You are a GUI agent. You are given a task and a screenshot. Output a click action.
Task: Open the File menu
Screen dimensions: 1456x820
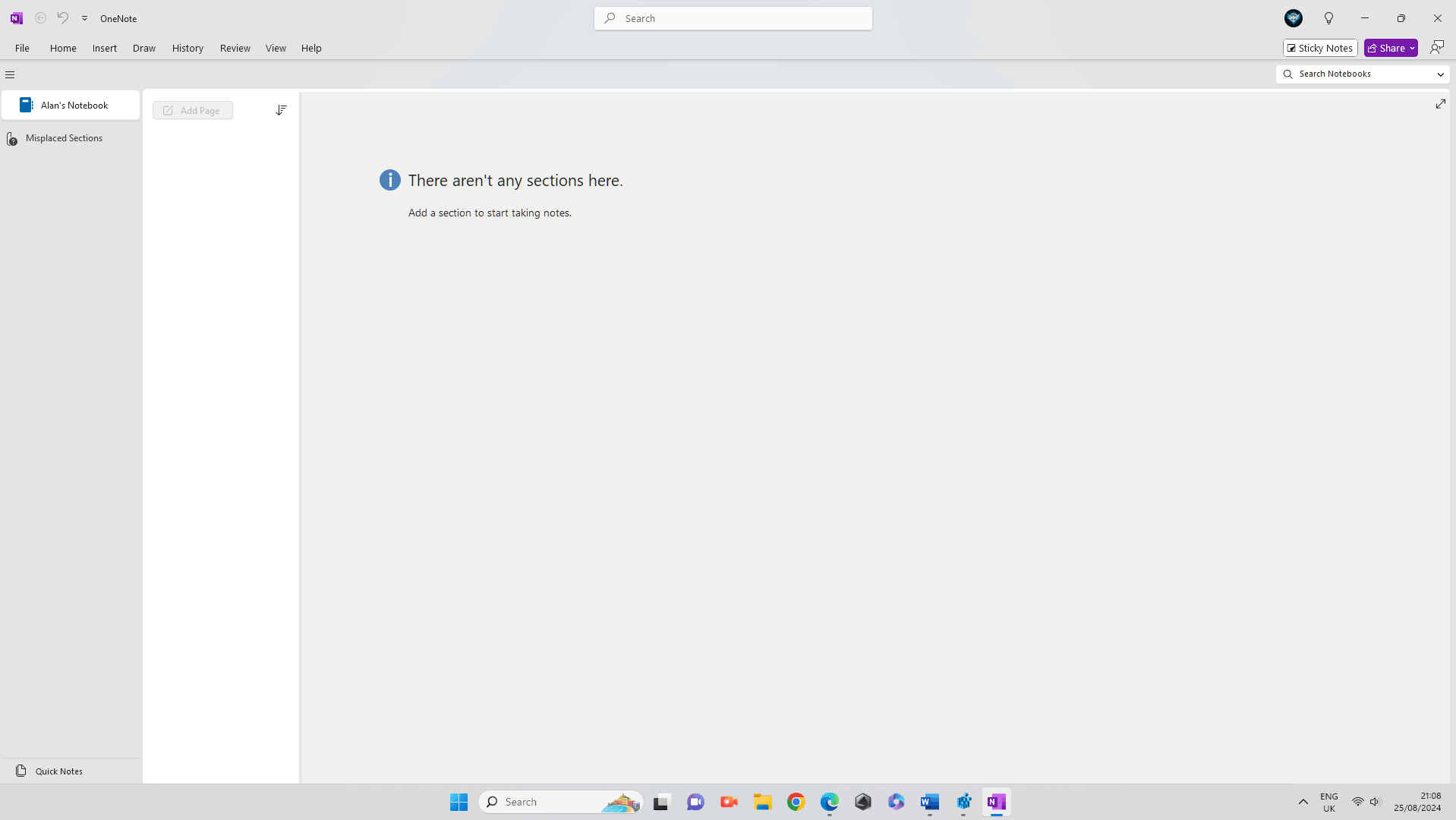[x=22, y=48]
